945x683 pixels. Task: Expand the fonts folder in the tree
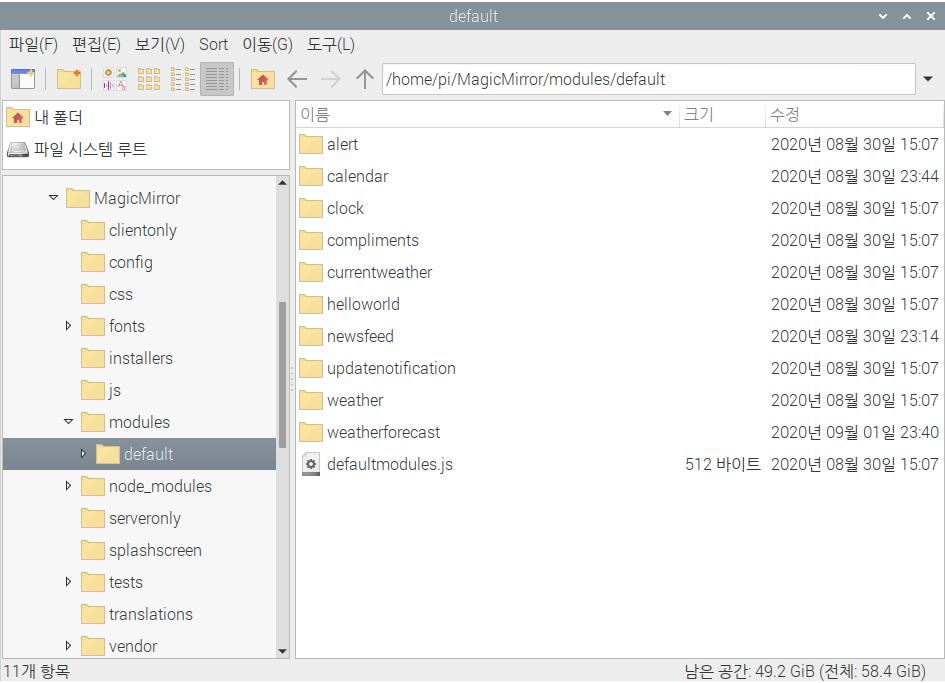coord(68,326)
